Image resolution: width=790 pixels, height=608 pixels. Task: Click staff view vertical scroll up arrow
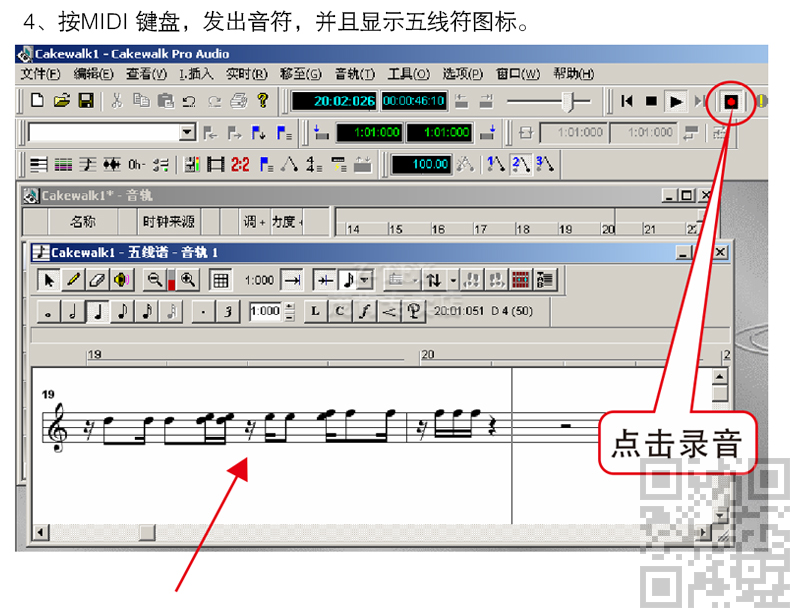tap(720, 377)
